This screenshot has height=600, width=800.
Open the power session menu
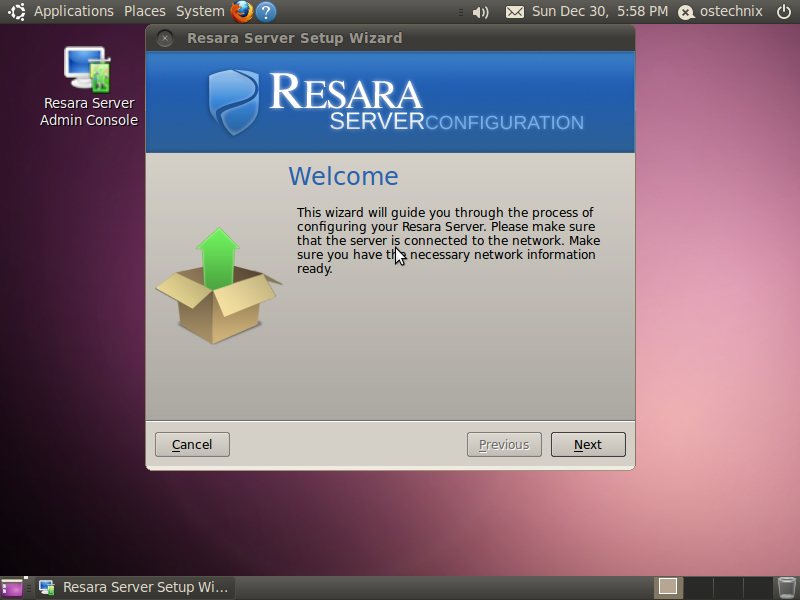pyautogui.click(x=784, y=11)
